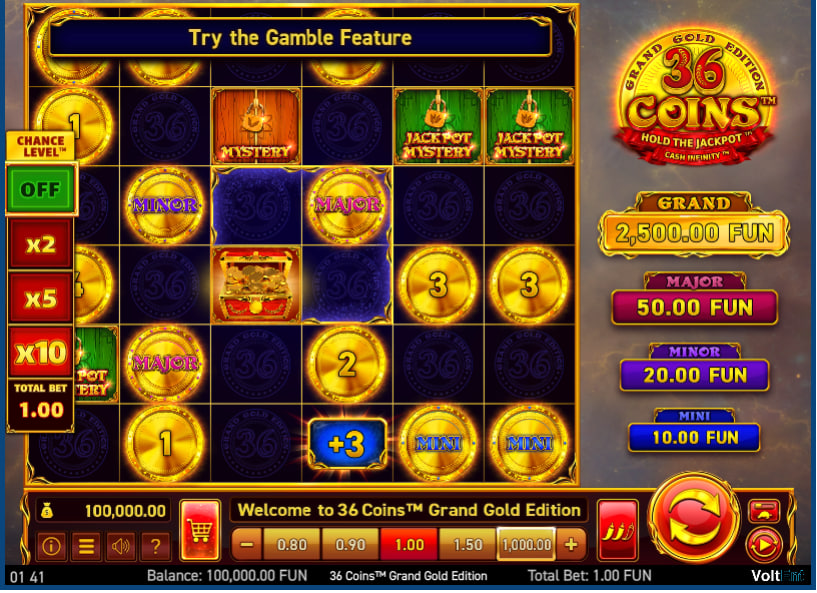Click the turbo mode icon above autoplay
This screenshot has height=593, width=817.
point(764,511)
